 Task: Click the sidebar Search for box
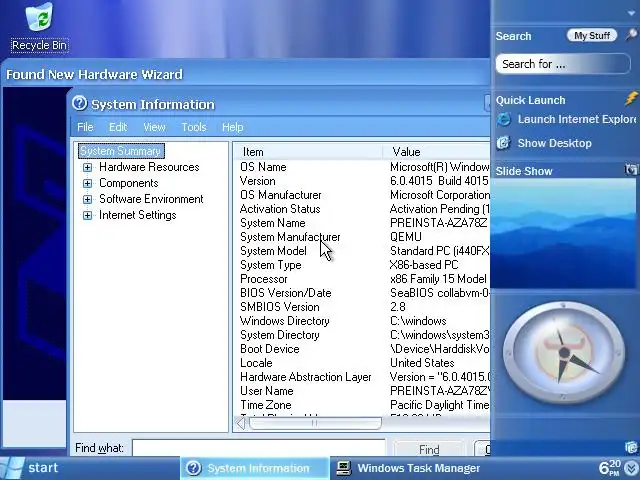(x=563, y=64)
